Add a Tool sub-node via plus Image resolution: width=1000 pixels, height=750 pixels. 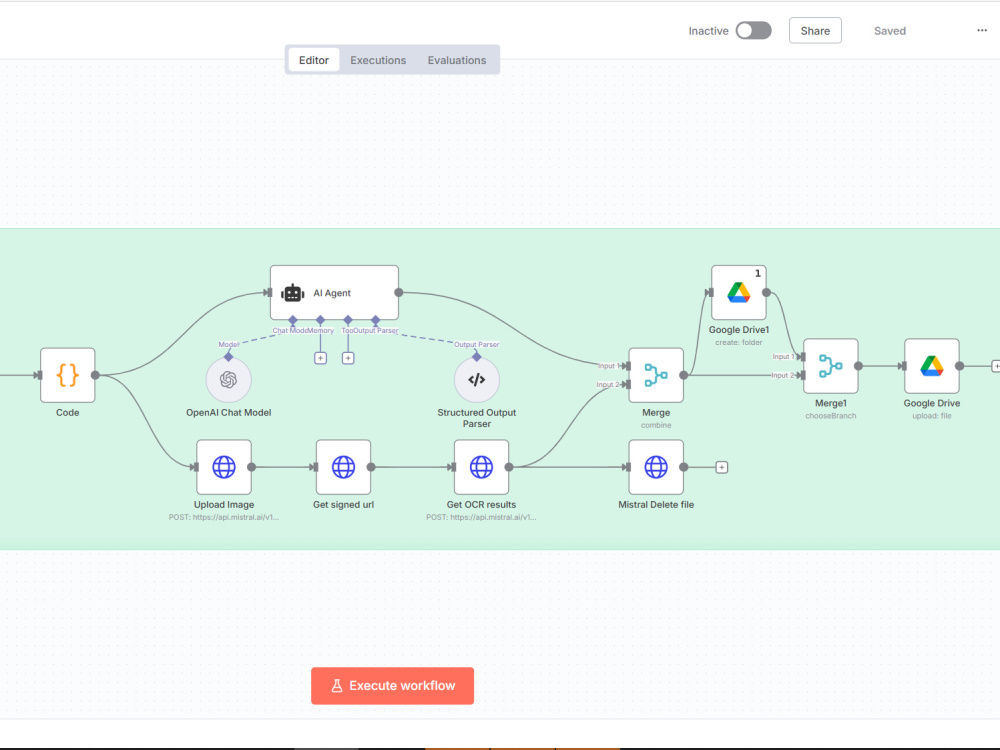pos(348,358)
